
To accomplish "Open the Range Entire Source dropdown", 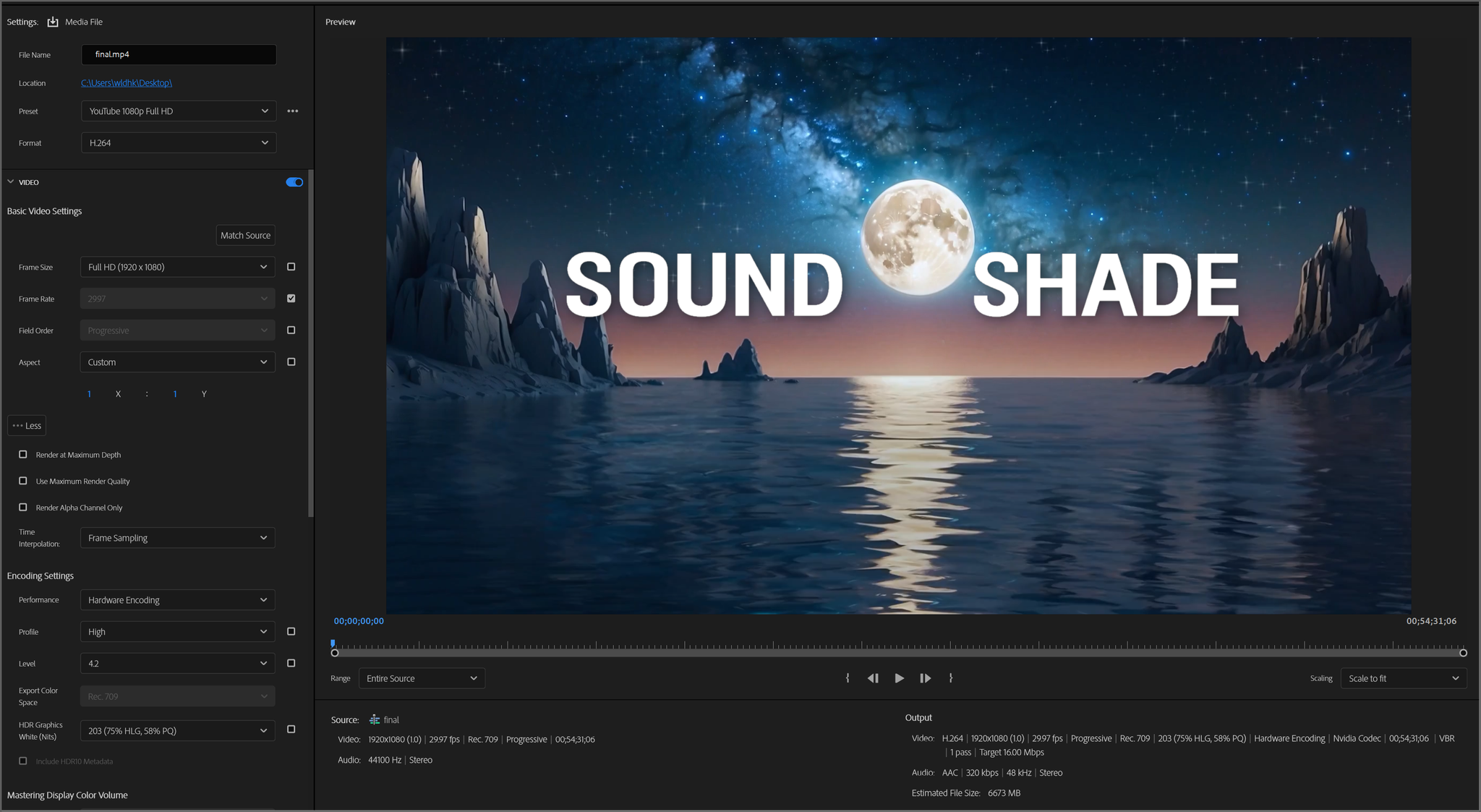I will 422,678.
